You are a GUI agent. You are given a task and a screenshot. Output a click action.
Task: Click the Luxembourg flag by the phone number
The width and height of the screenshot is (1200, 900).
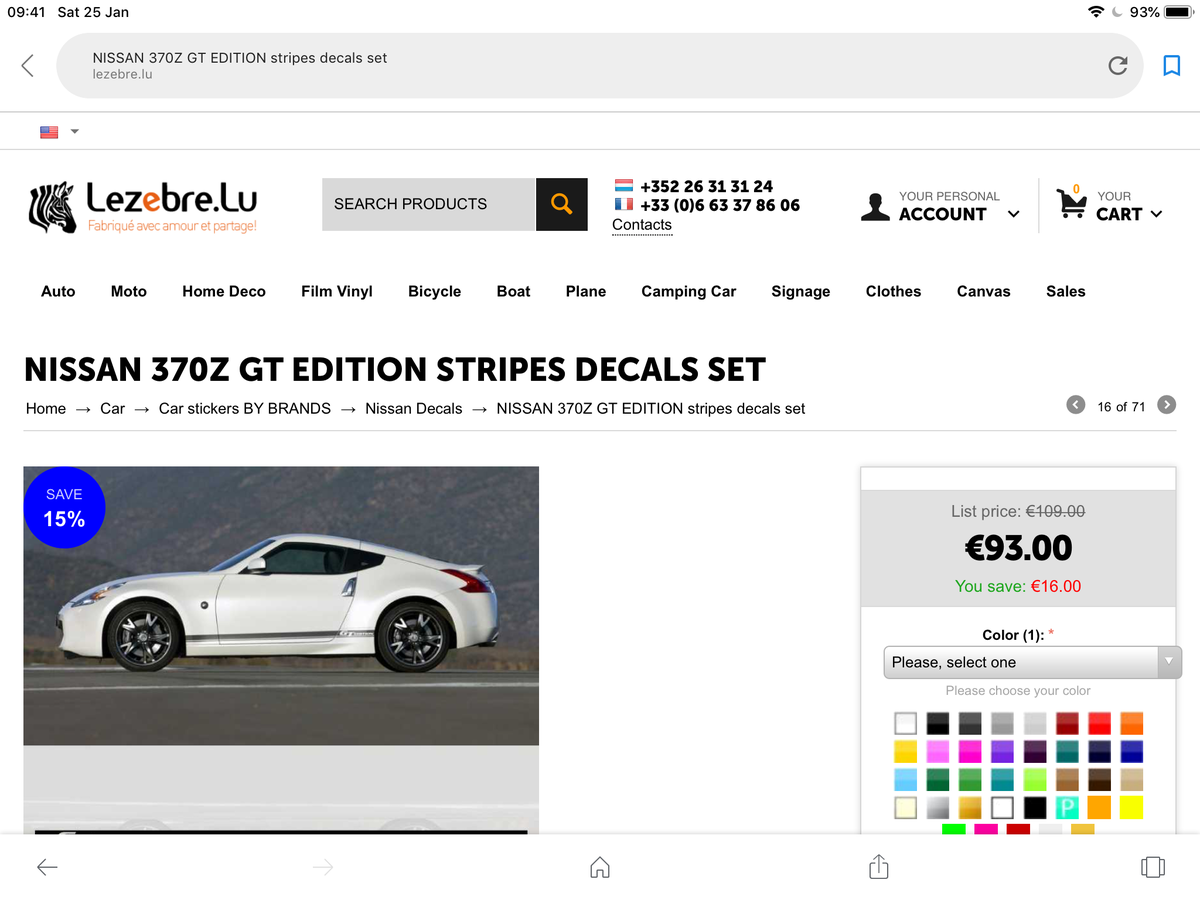click(x=624, y=186)
